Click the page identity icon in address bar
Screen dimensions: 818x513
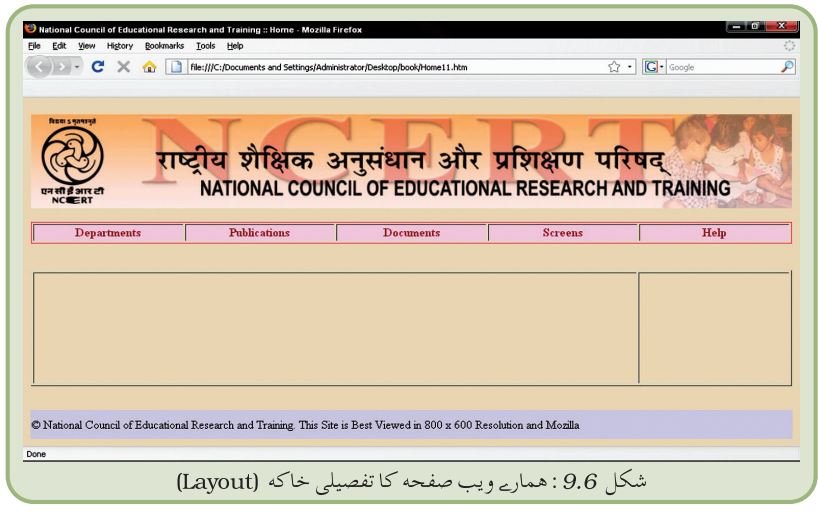(176, 67)
